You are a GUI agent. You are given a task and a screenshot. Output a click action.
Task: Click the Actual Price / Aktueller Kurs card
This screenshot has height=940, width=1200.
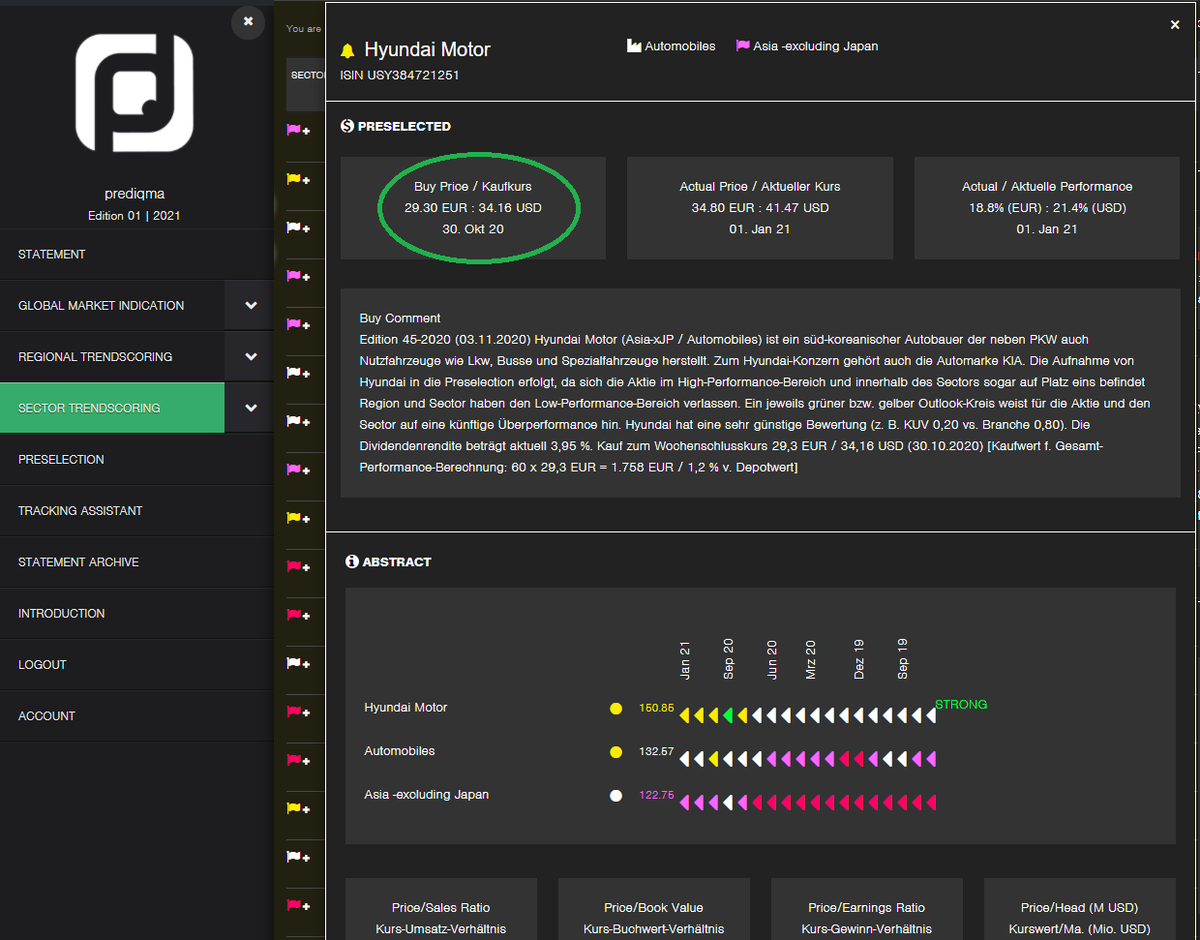pyautogui.click(x=760, y=208)
